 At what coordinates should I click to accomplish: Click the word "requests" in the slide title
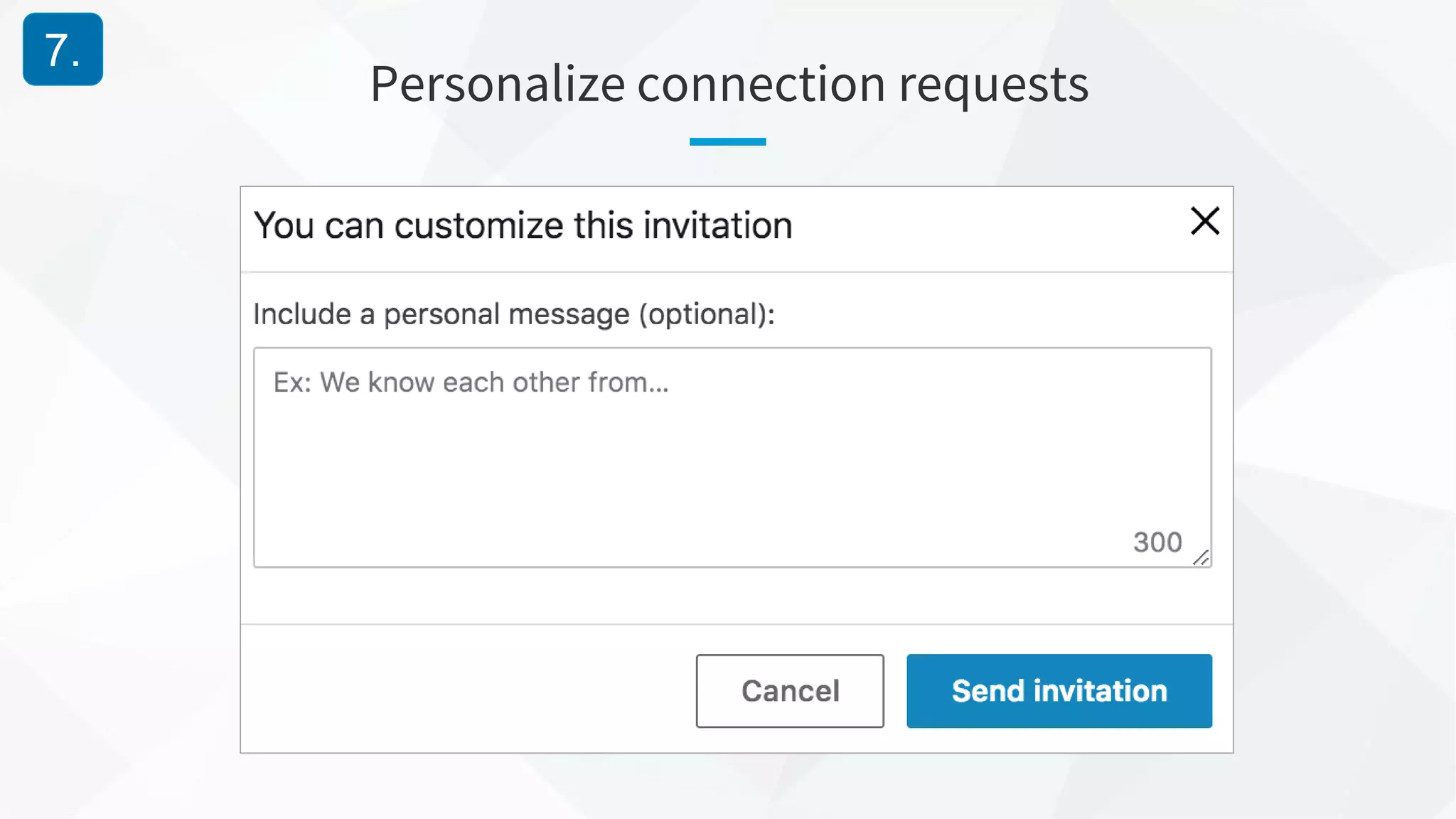pos(993,85)
